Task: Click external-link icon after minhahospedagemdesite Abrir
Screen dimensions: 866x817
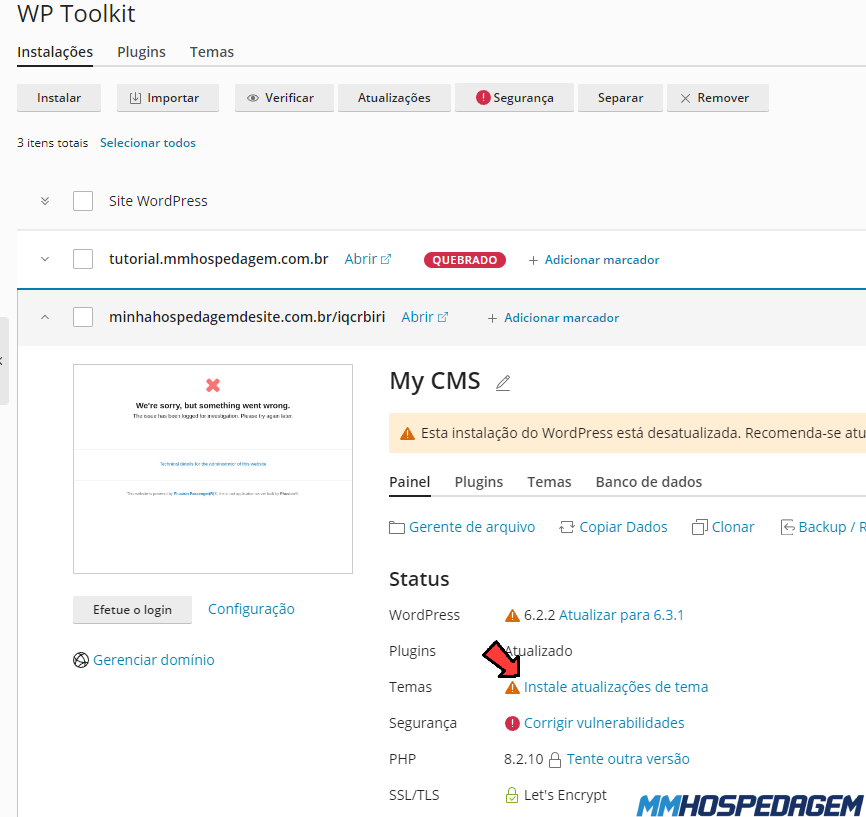Action: pos(442,318)
